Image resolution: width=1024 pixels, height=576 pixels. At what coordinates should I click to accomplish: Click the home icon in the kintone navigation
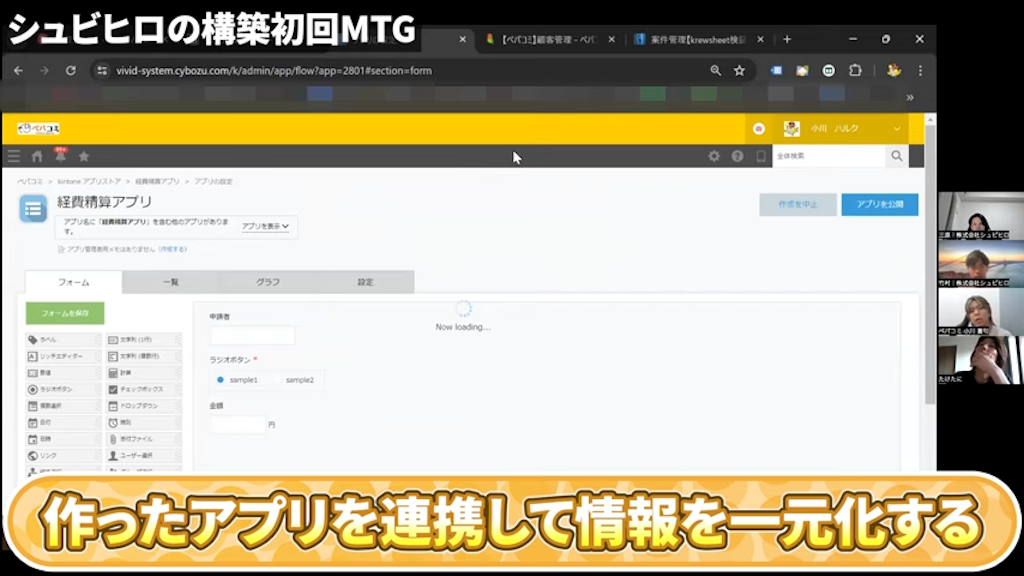point(36,155)
